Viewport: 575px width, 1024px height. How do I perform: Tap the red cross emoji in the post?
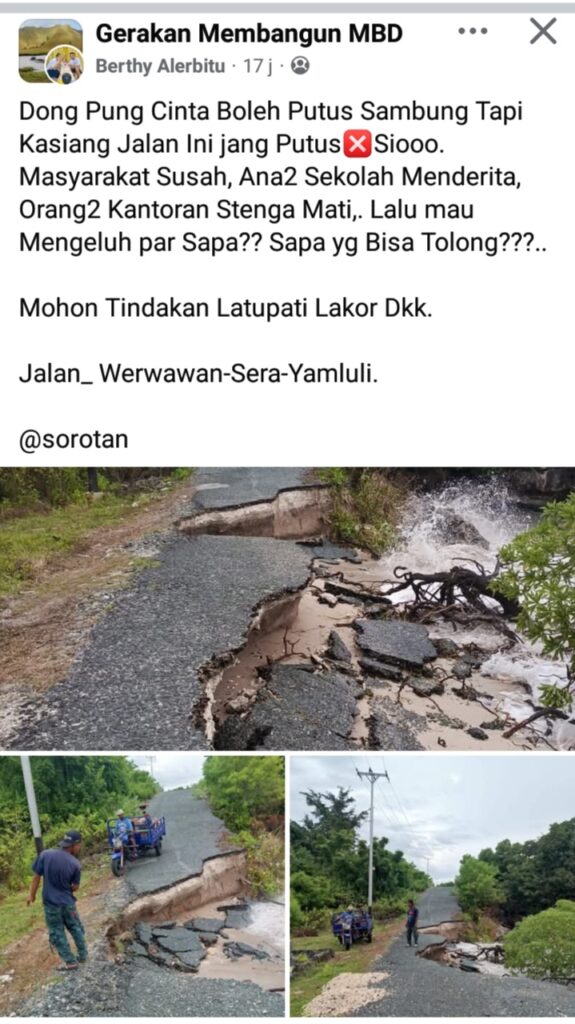pyautogui.click(x=357, y=144)
